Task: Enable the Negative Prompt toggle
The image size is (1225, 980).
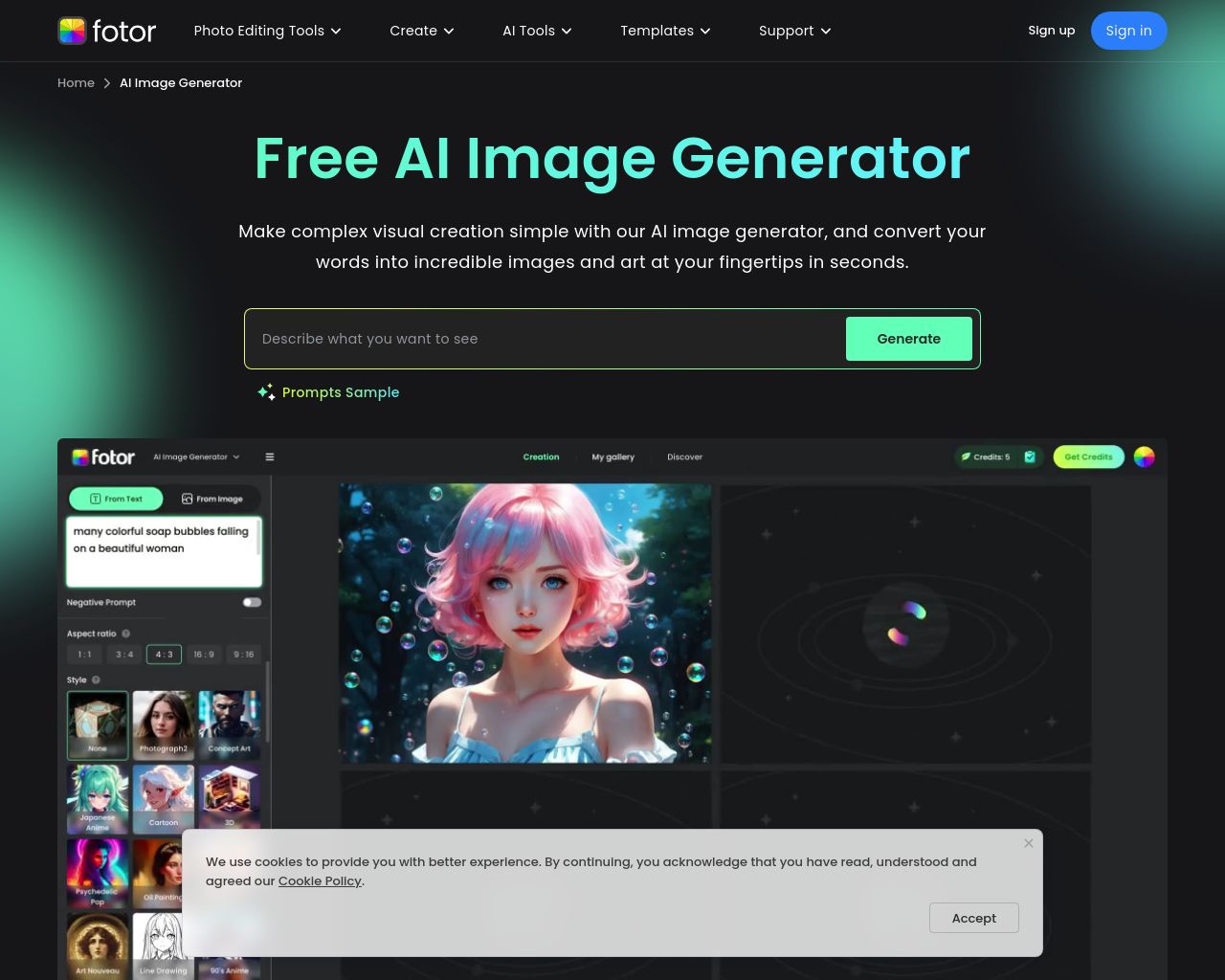Action: [x=252, y=602]
